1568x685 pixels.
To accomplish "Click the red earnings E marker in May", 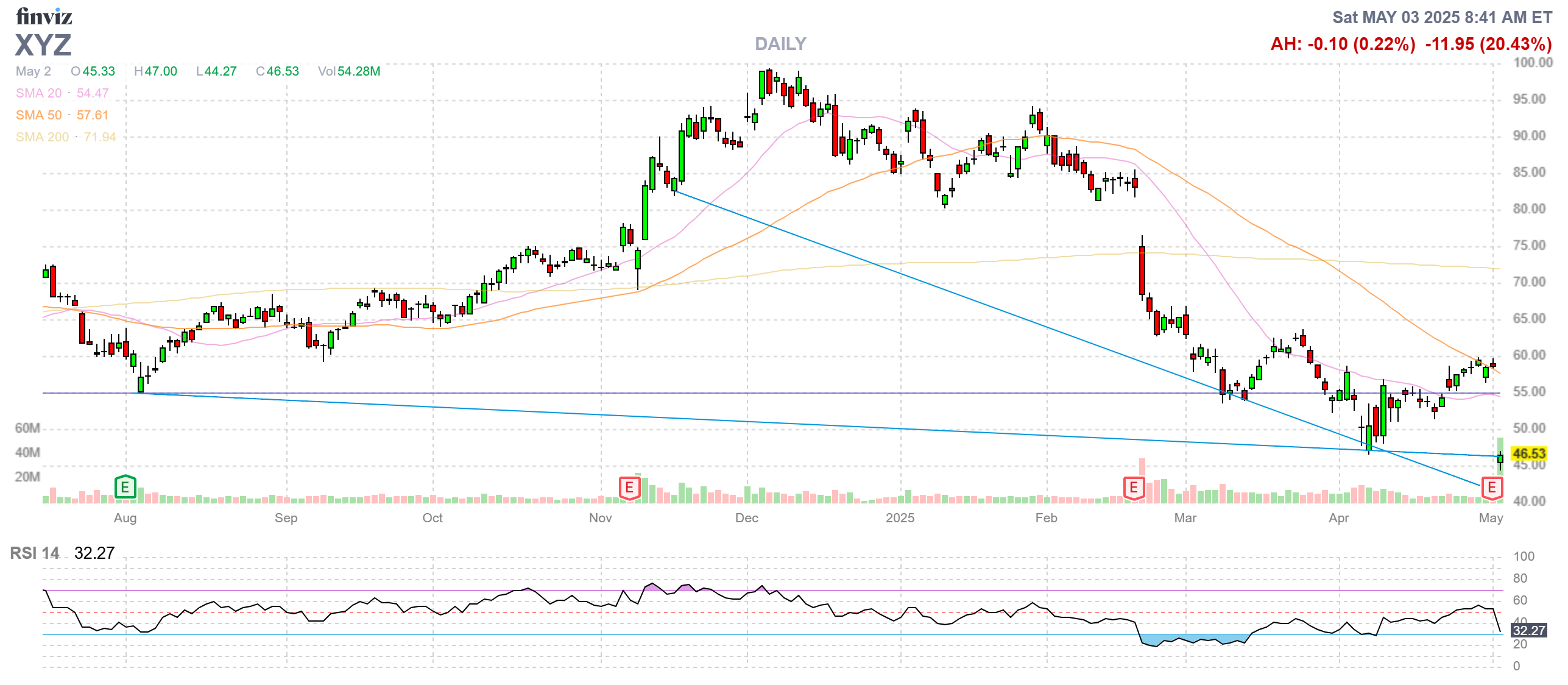I will click(1492, 488).
